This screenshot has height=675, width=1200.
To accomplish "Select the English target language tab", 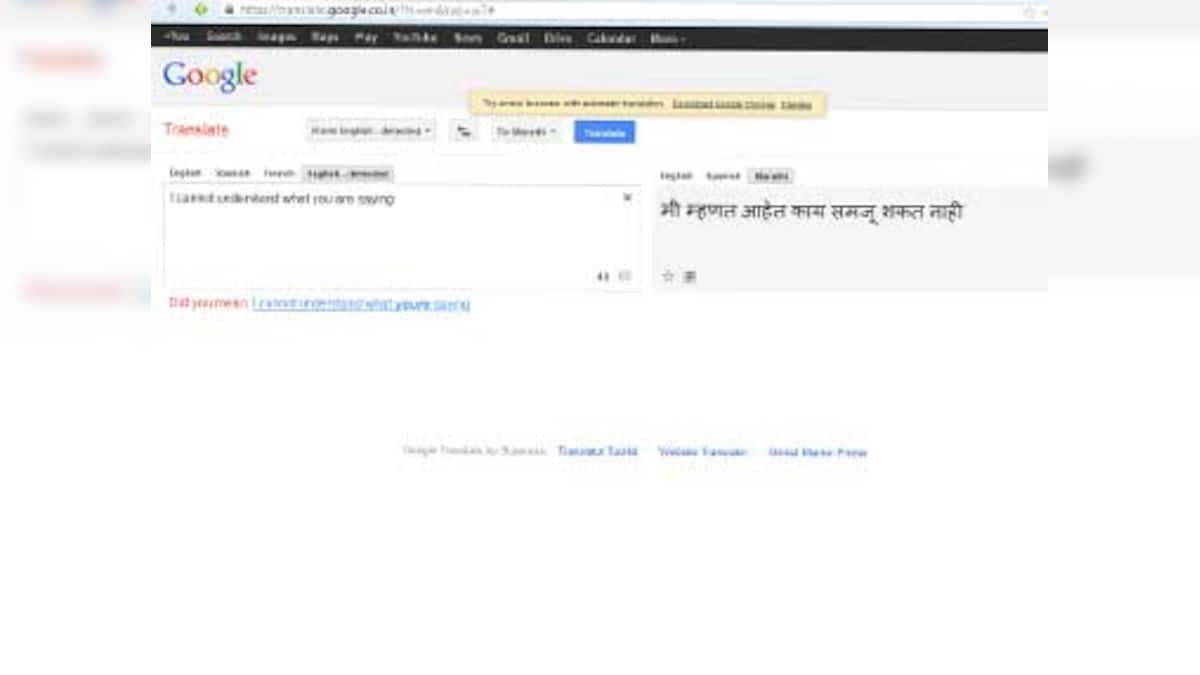I will [676, 176].
